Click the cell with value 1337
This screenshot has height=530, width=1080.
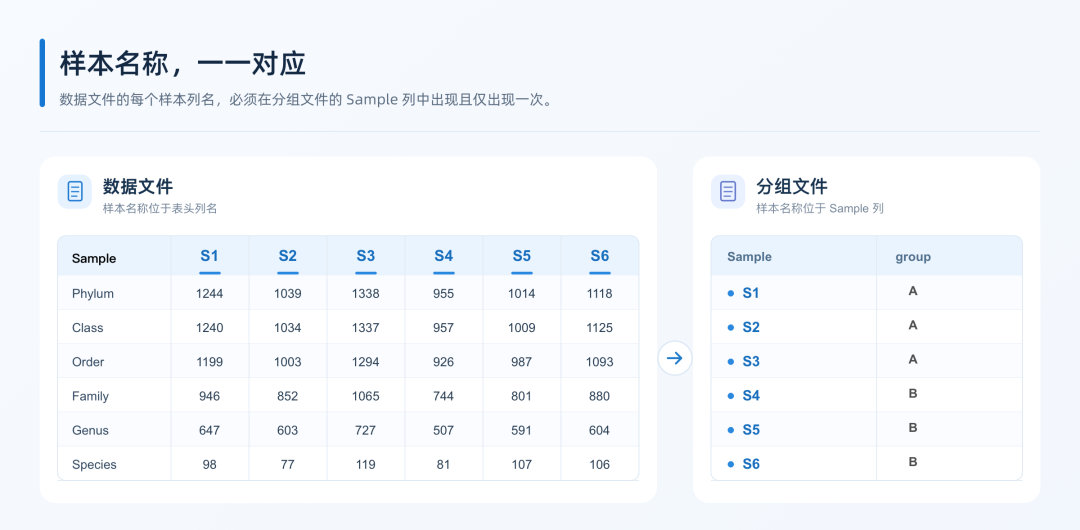366,328
